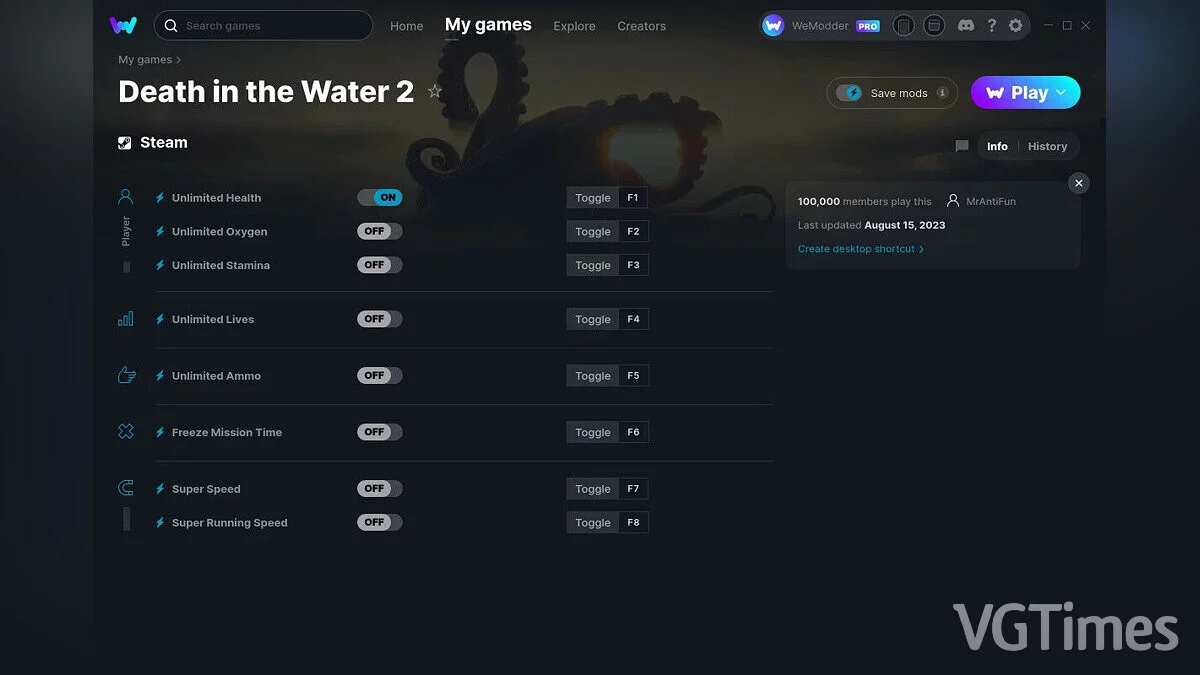1200x675 pixels.
Task: Toggle the Save mods switch
Action: pyautogui.click(x=849, y=93)
